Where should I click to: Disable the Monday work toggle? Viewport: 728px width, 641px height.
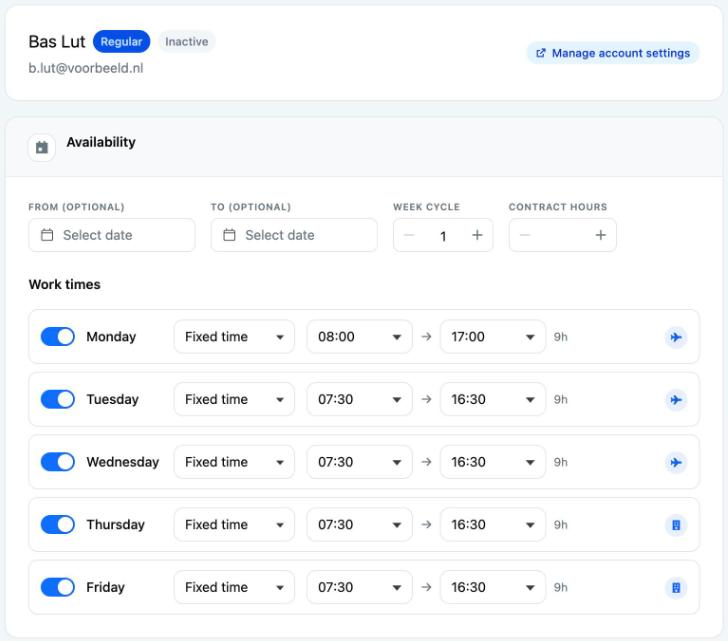pos(58,337)
